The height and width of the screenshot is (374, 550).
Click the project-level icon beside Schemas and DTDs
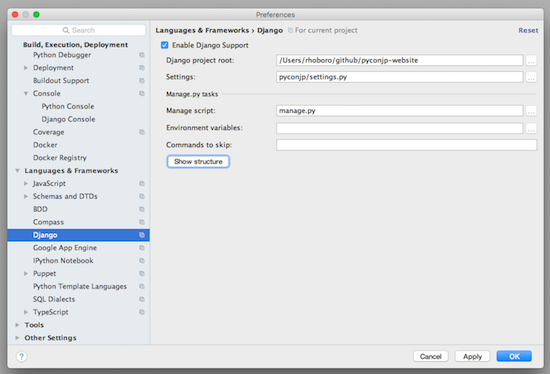tap(142, 196)
